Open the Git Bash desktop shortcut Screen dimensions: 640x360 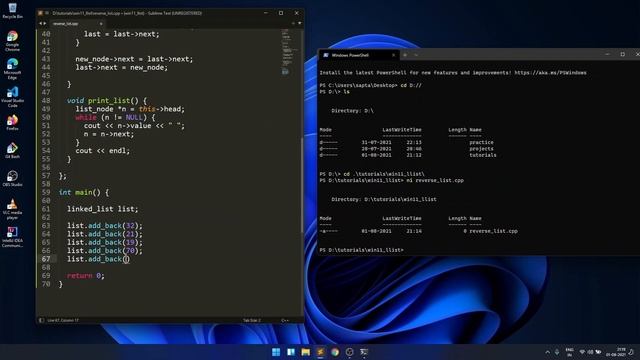[x=12, y=150]
